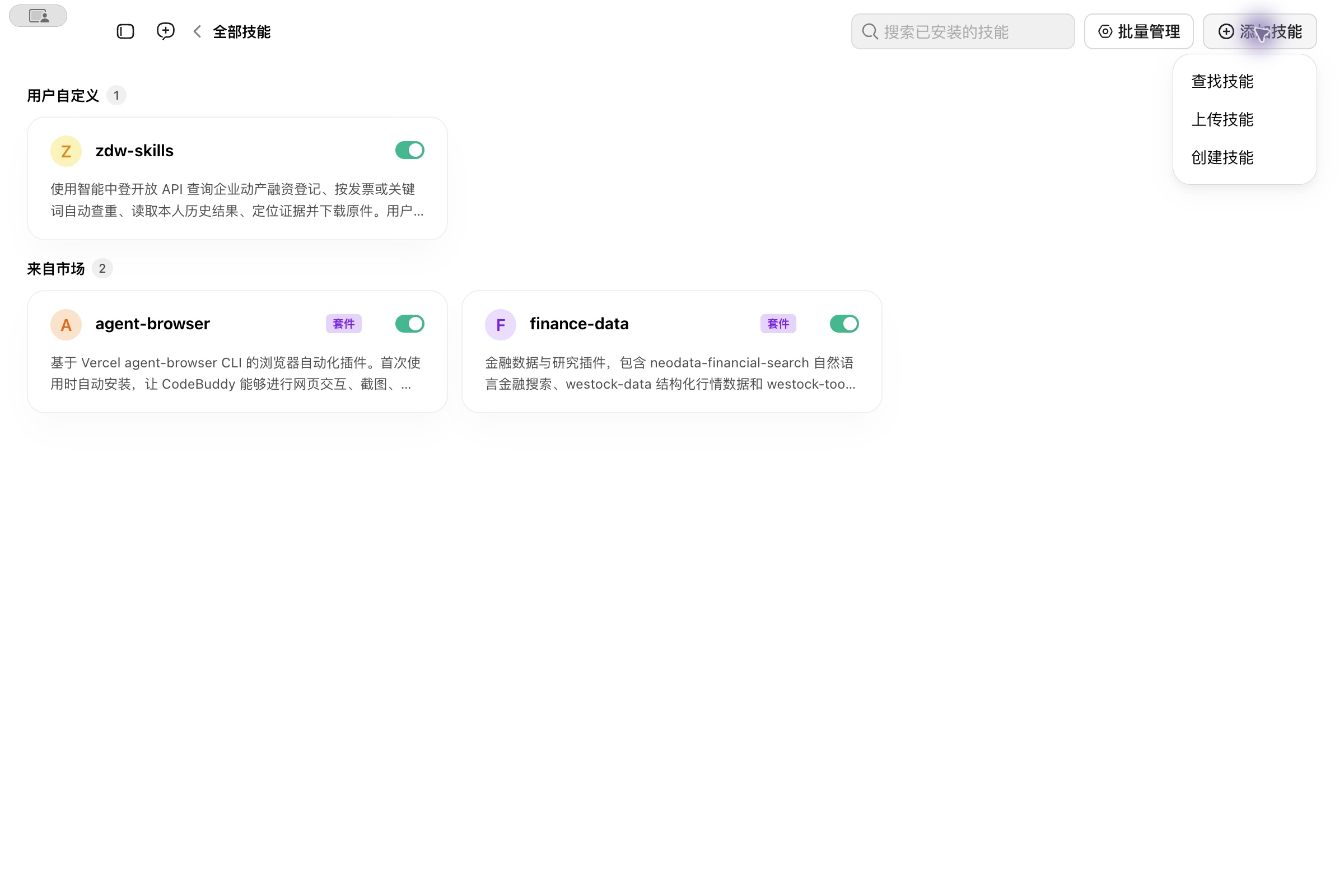Open 批量管理 batch management

pos(1138,31)
